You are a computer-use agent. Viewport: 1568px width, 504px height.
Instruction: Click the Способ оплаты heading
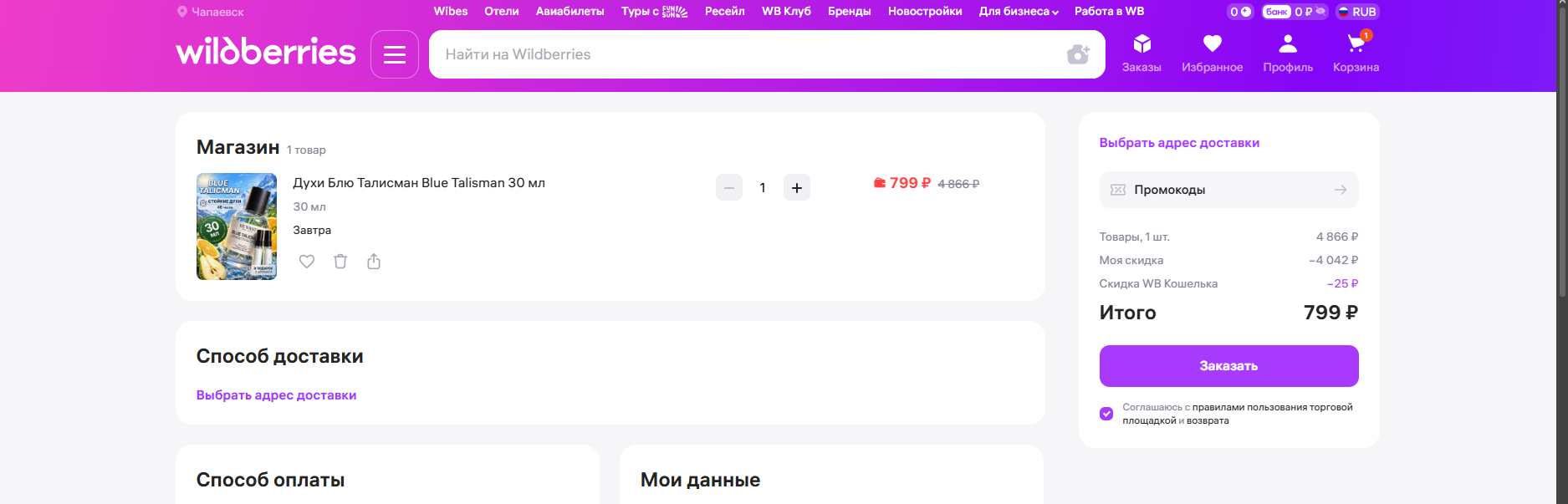270,480
